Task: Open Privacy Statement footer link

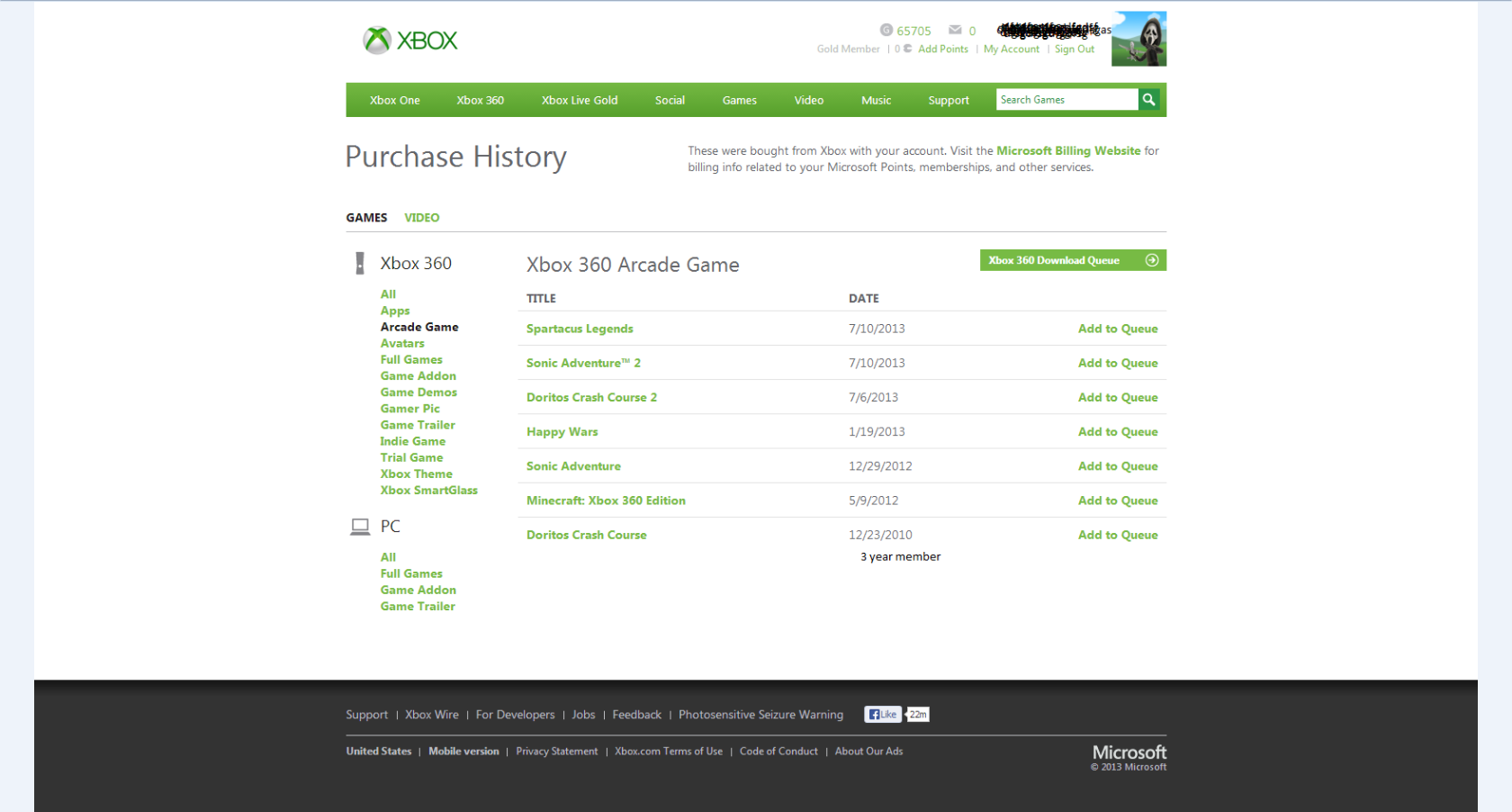Action: tap(557, 752)
